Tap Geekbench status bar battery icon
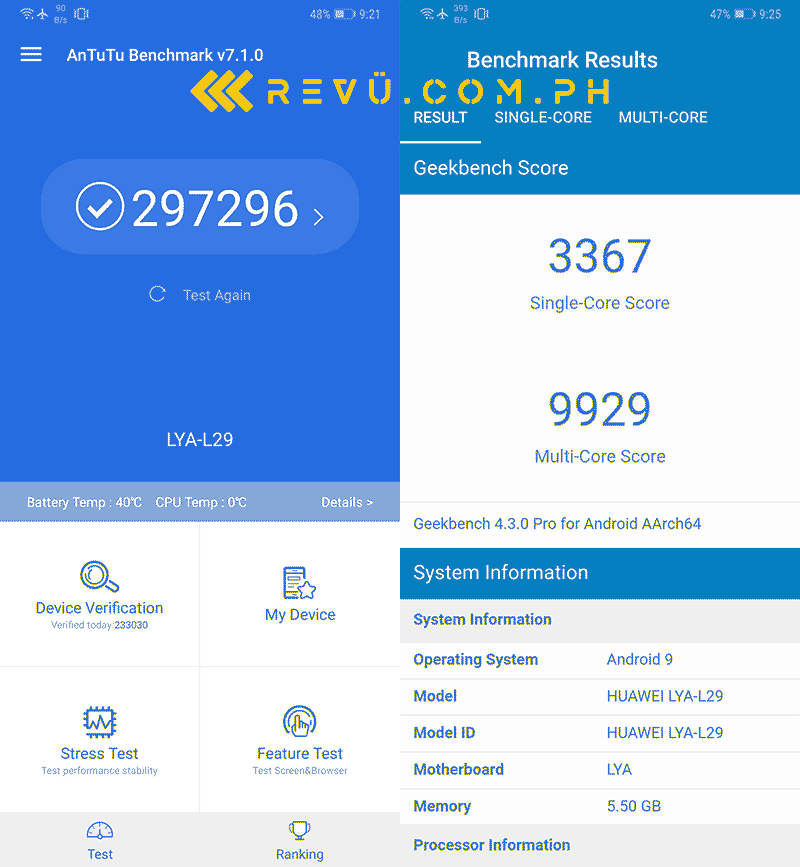Screen dimensions: 800x867 (x=745, y=14)
